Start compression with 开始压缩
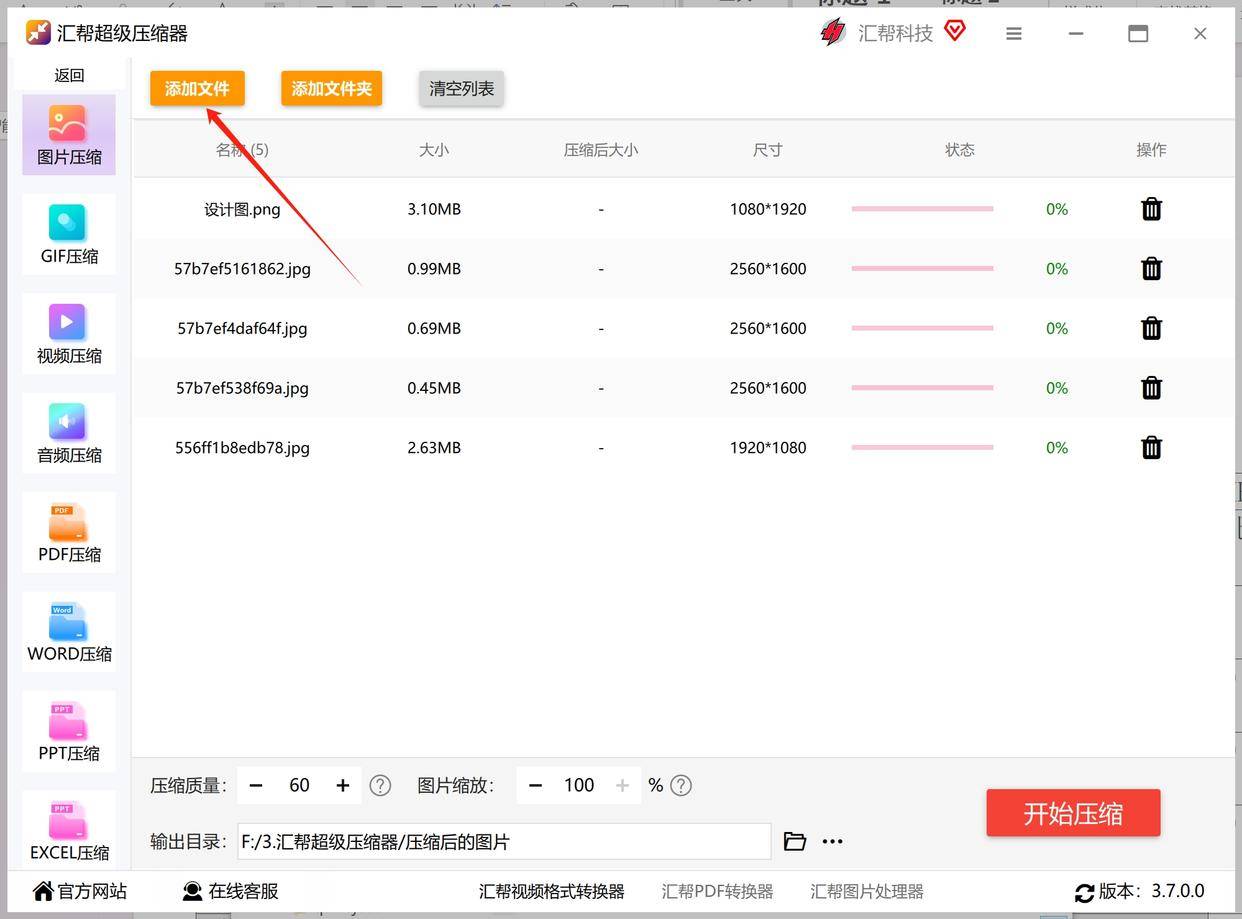The height and width of the screenshot is (919, 1242). 1073,813
